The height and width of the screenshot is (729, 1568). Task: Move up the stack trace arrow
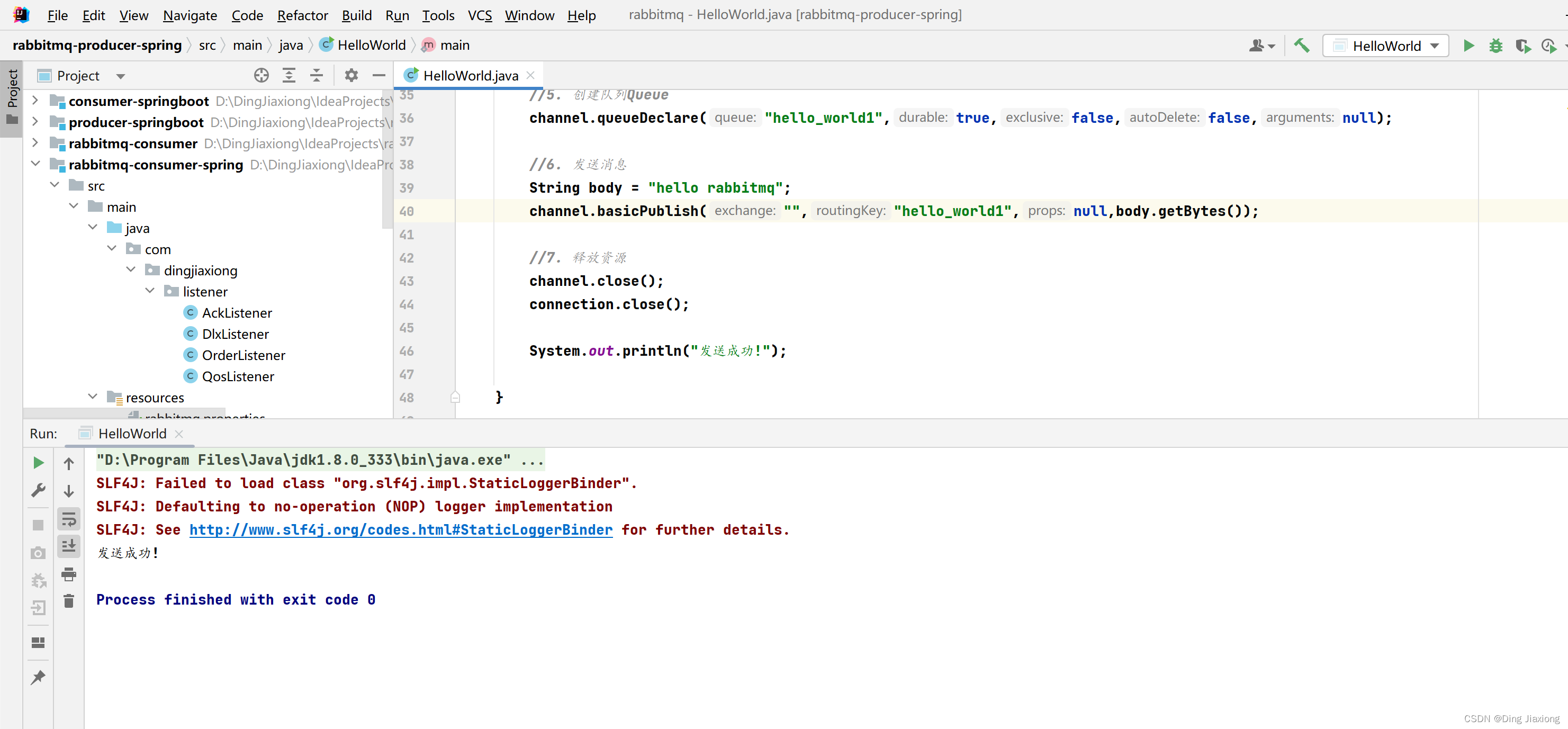69,464
